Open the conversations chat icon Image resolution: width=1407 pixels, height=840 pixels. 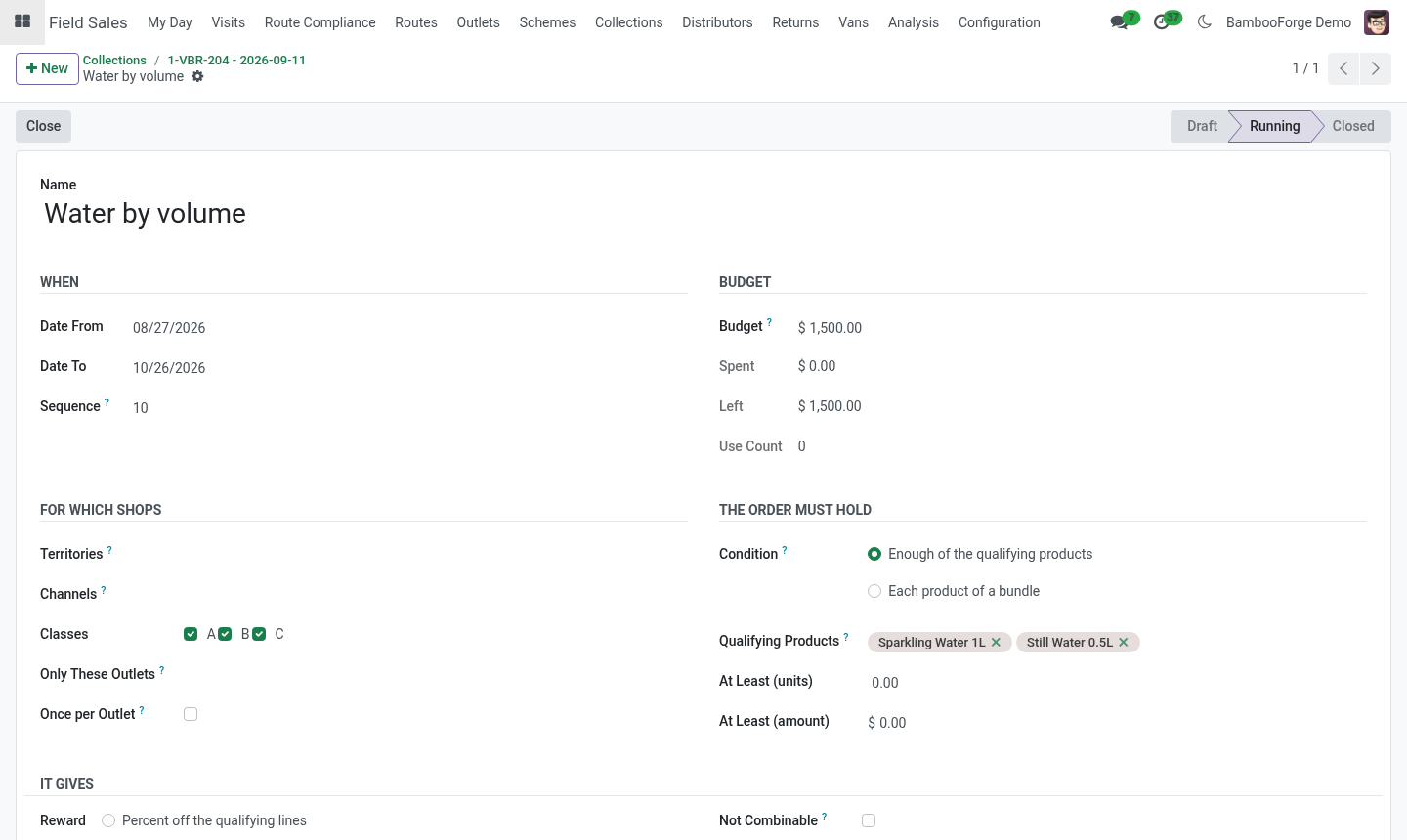[x=1119, y=21]
